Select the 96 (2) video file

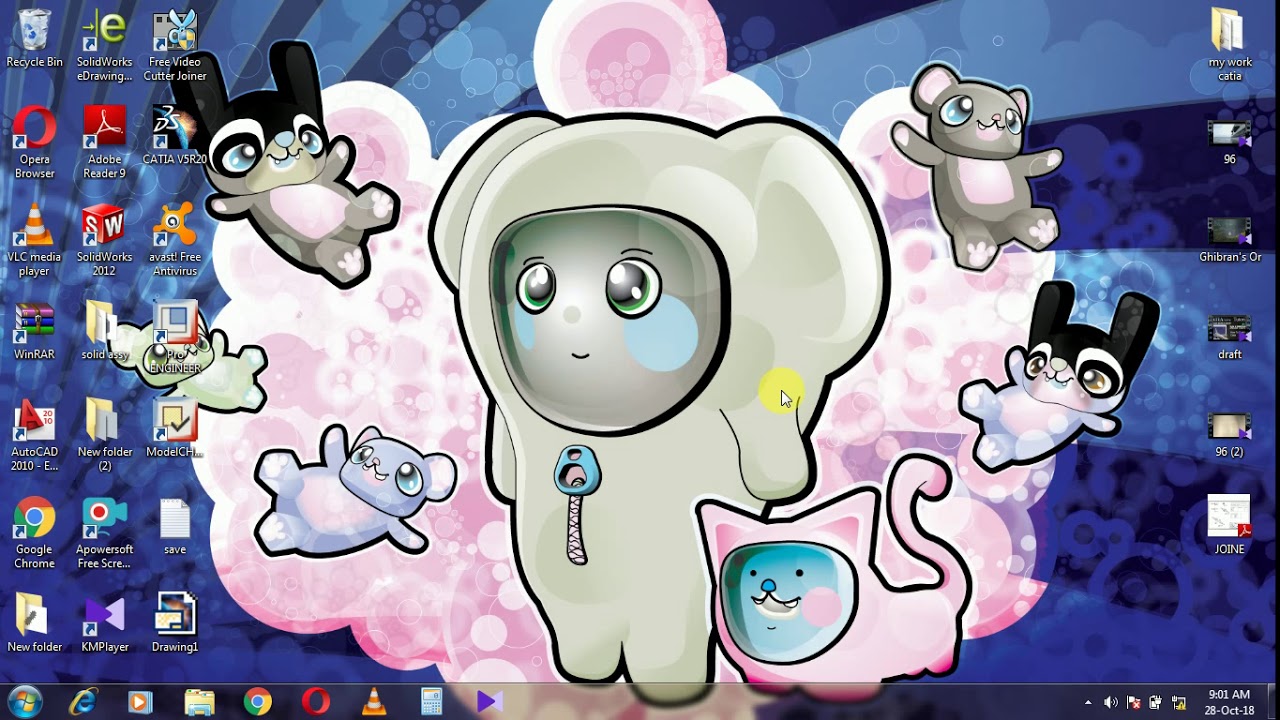1229,435
